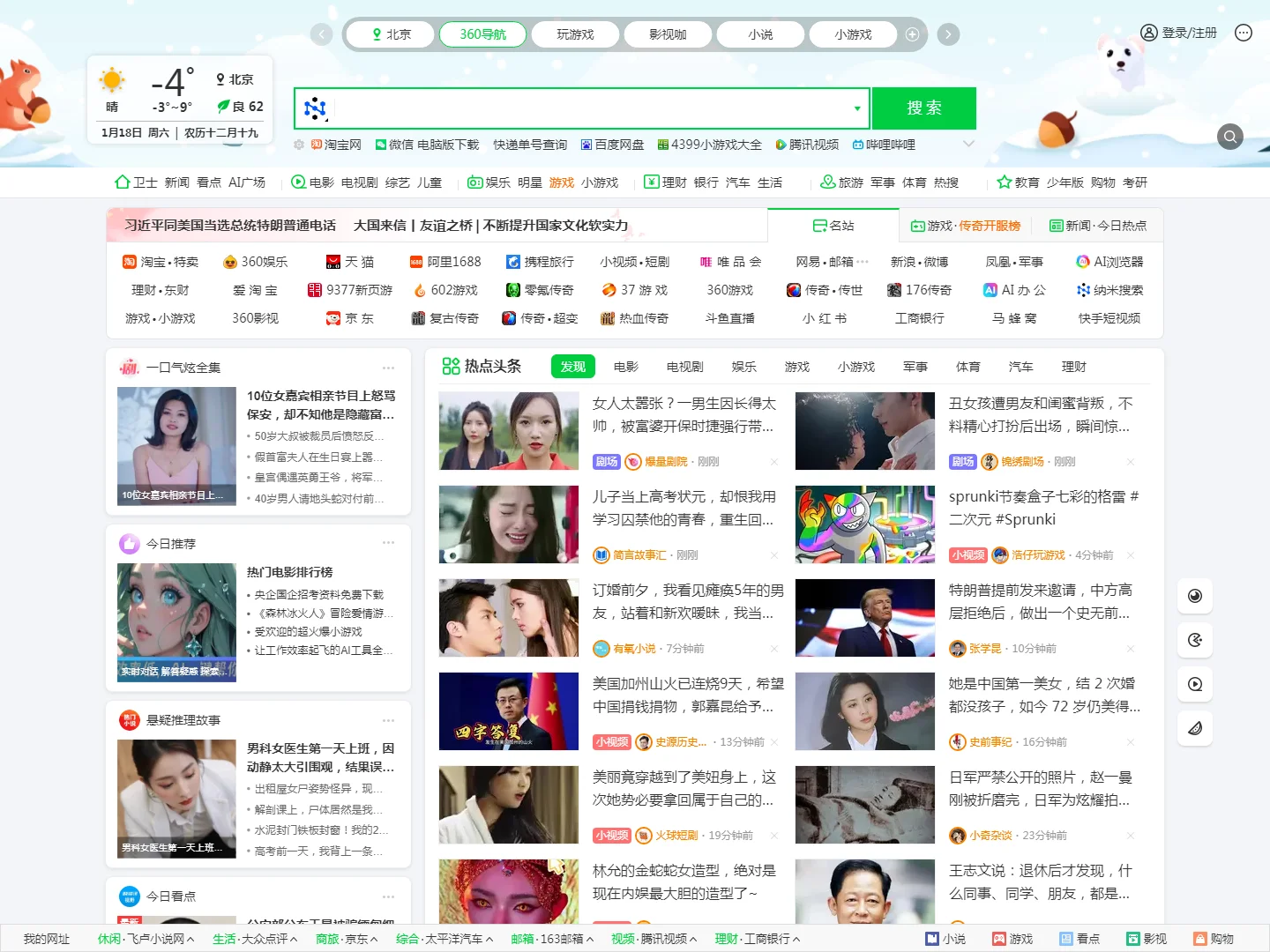Click the guard home icon in navigation row
Screen dimensions: 1270x952
click(x=123, y=182)
